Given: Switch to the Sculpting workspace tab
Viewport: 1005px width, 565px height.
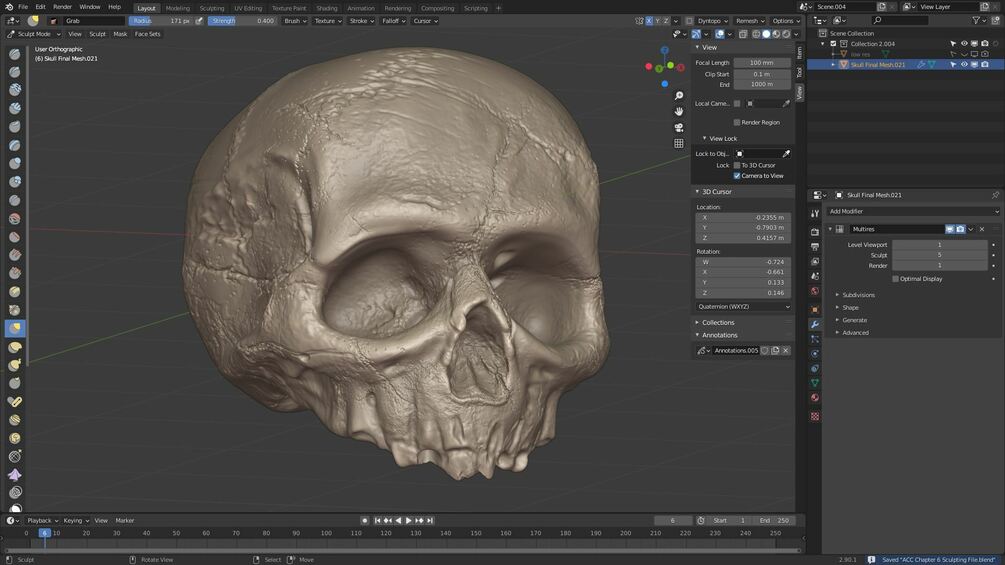Looking at the screenshot, I should pyautogui.click(x=212, y=8).
